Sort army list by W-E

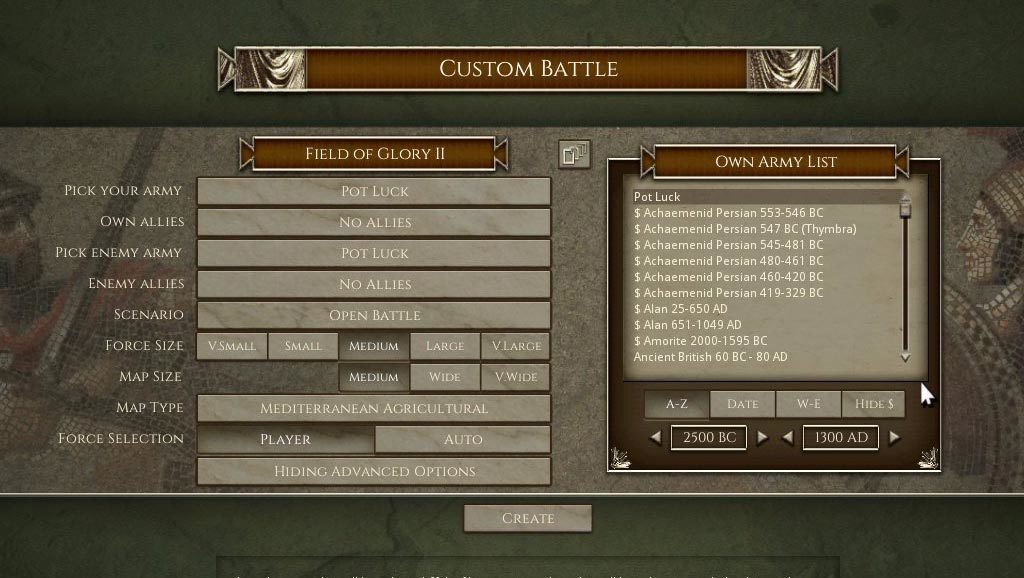(808, 404)
